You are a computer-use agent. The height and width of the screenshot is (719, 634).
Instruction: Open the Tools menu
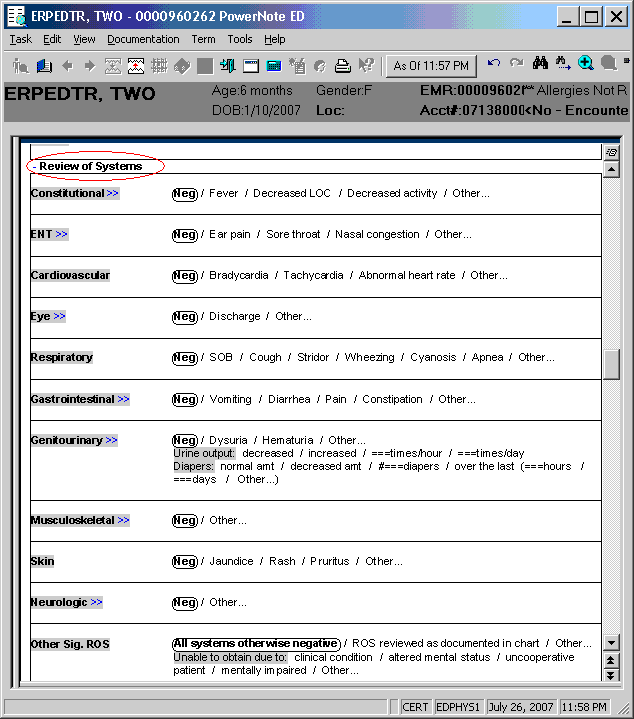pyautogui.click(x=240, y=39)
